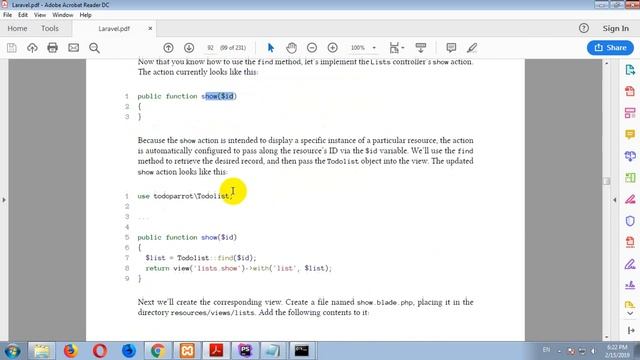The width and height of the screenshot is (640, 360).
Task: Click tools pane customize icon at bottom
Action: [x=631, y=330]
